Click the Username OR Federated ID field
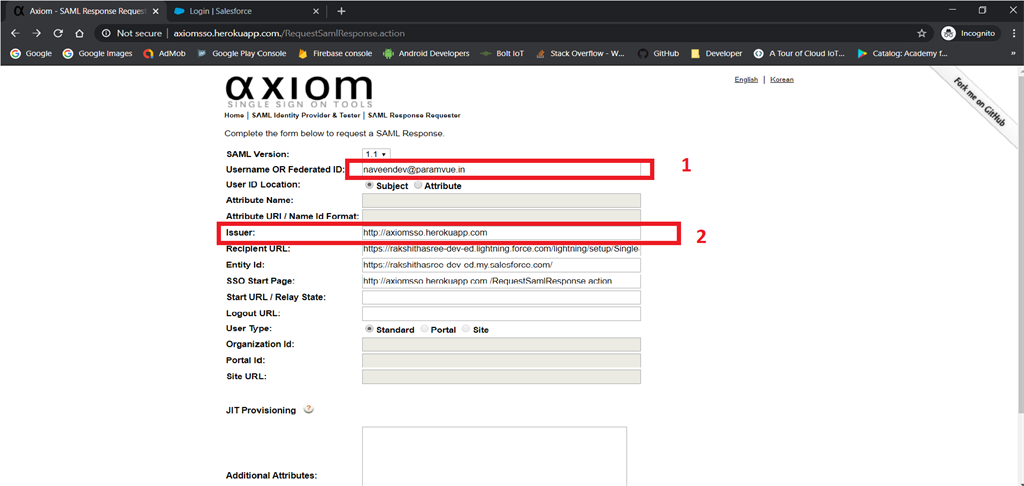The width and height of the screenshot is (1024, 486). tap(501, 169)
